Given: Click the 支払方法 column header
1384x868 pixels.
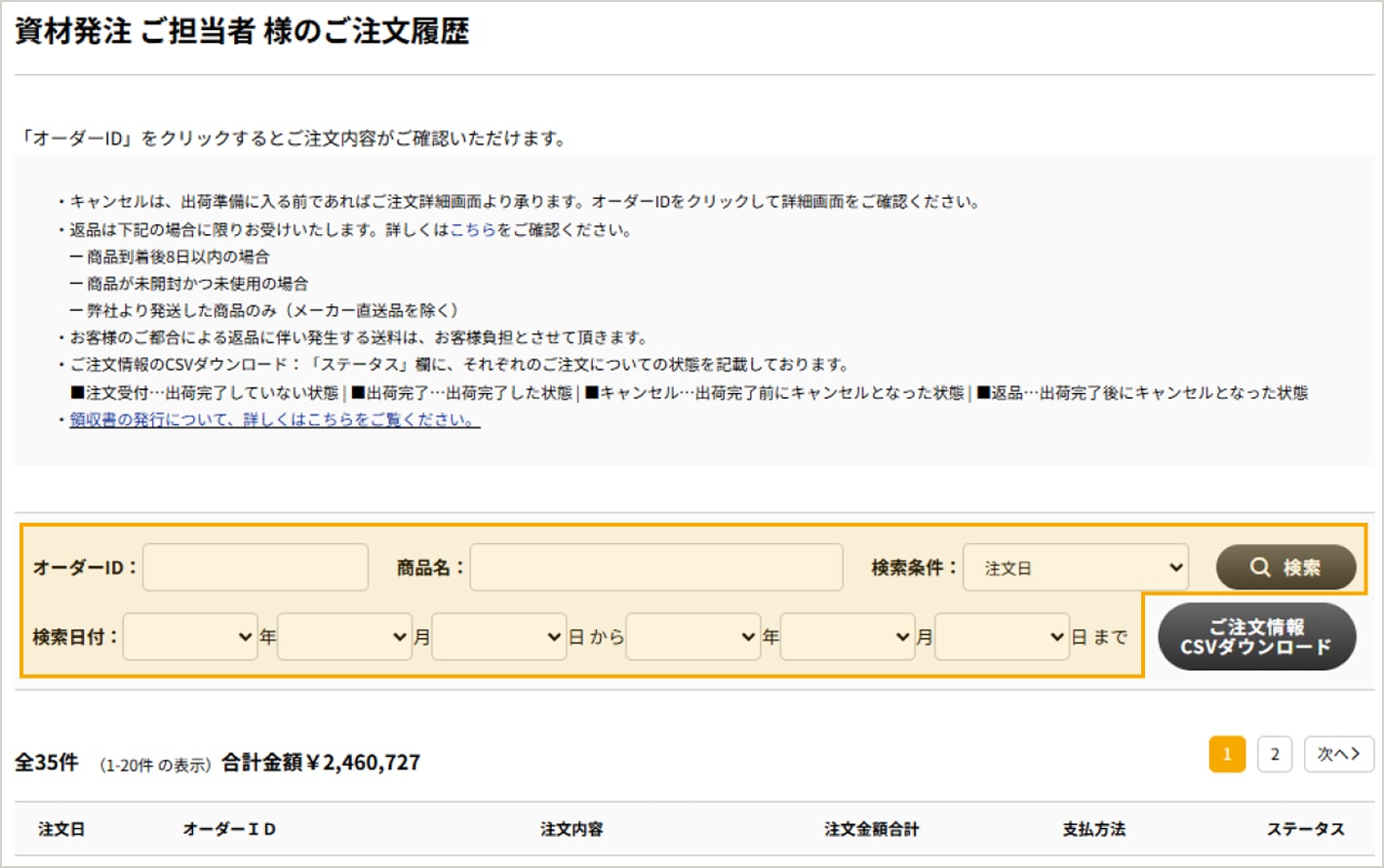Looking at the screenshot, I should pos(1094,829).
